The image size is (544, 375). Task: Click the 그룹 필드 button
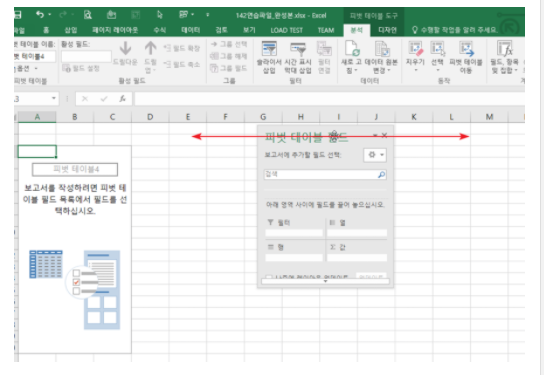click(229, 68)
